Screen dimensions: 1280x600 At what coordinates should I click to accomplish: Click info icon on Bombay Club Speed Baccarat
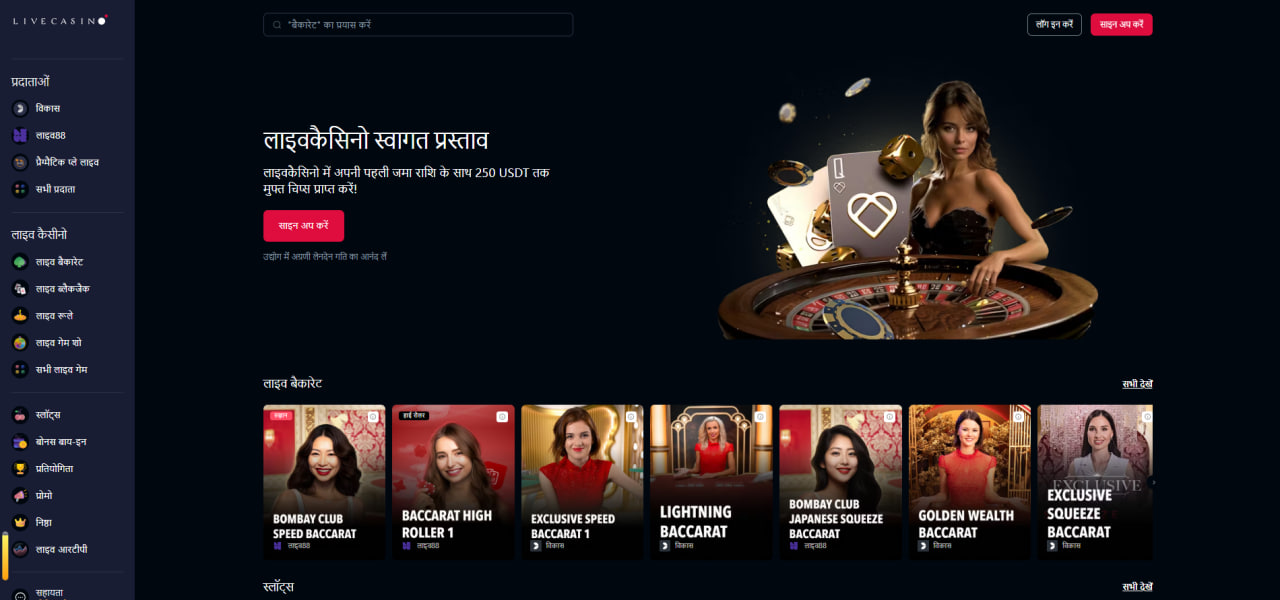(374, 416)
